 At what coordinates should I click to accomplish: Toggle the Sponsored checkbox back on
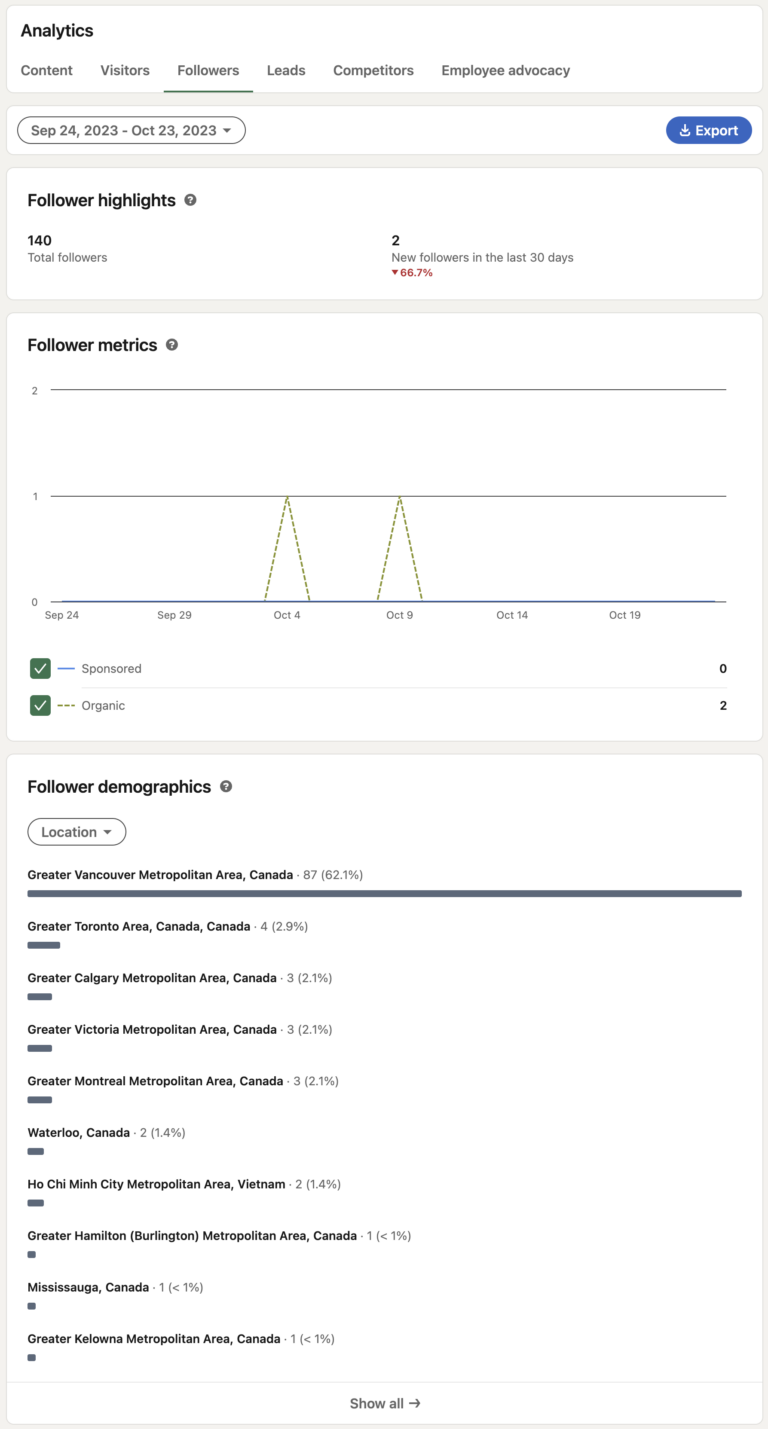click(41, 668)
